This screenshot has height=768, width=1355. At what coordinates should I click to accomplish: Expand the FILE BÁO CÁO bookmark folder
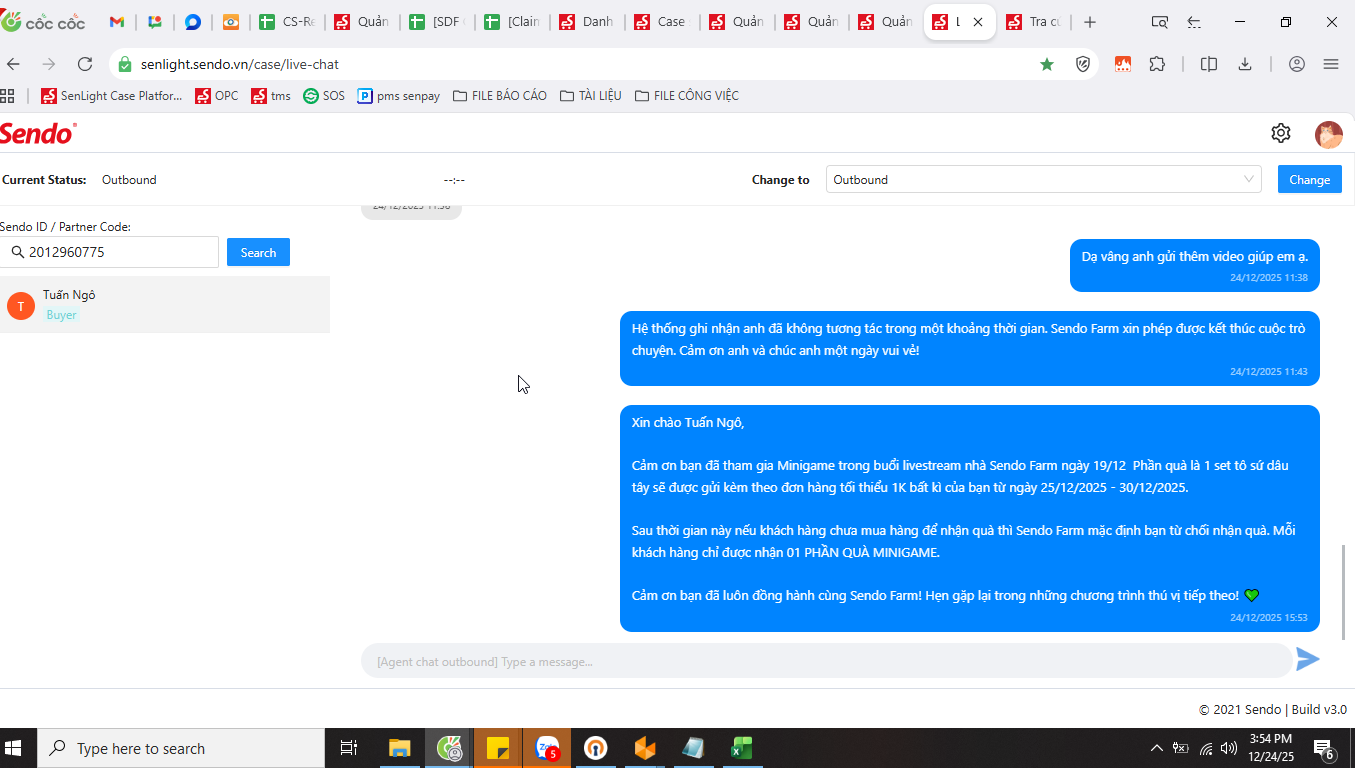tap(500, 96)
